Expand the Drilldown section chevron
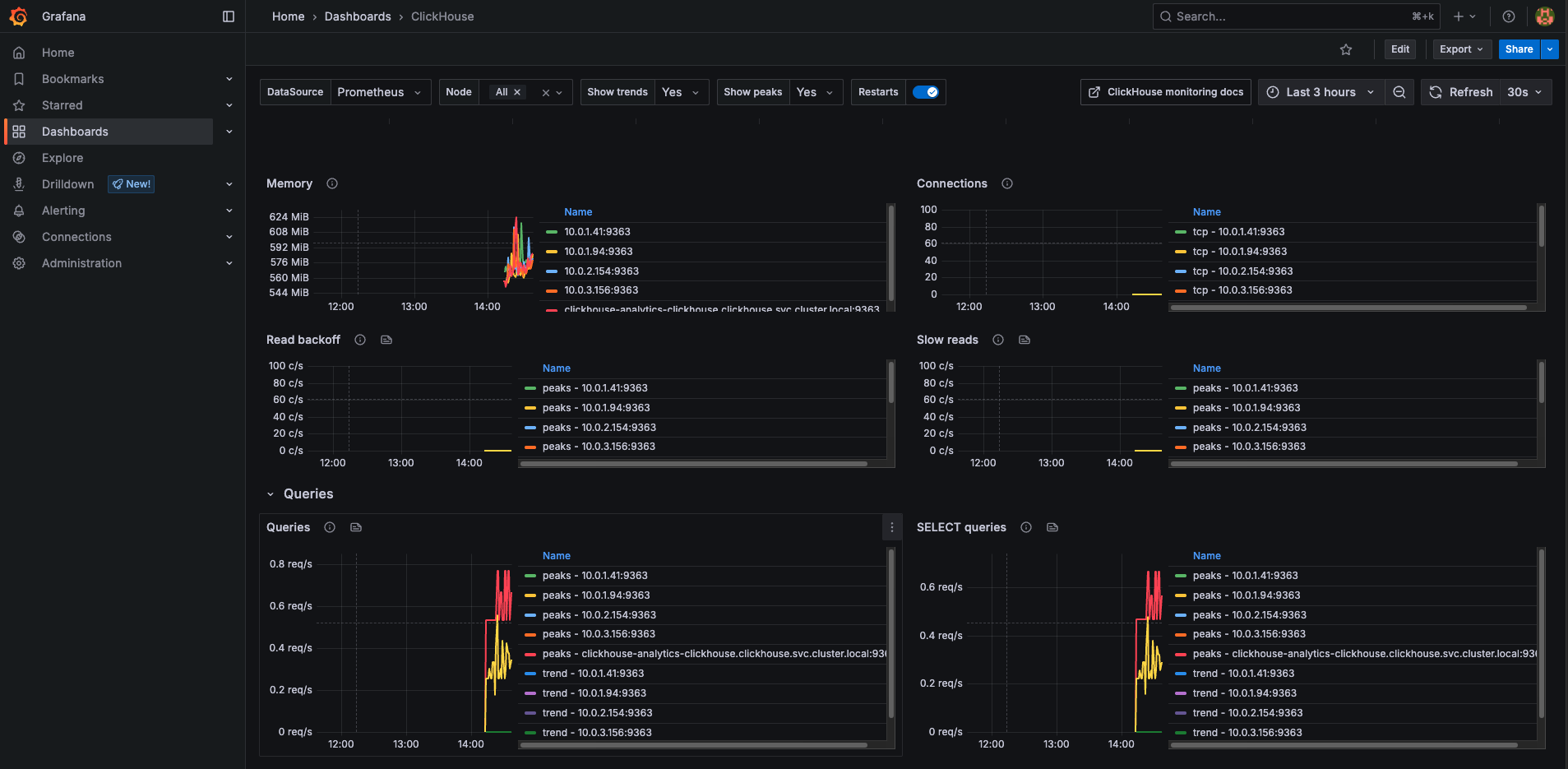This screenshot has width=1568, height=769. click(x=229, y=184)
